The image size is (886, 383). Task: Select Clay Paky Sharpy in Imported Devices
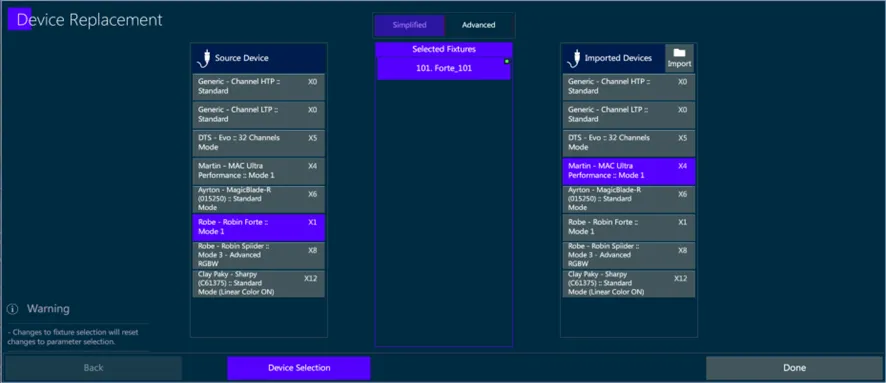[629, 284]
